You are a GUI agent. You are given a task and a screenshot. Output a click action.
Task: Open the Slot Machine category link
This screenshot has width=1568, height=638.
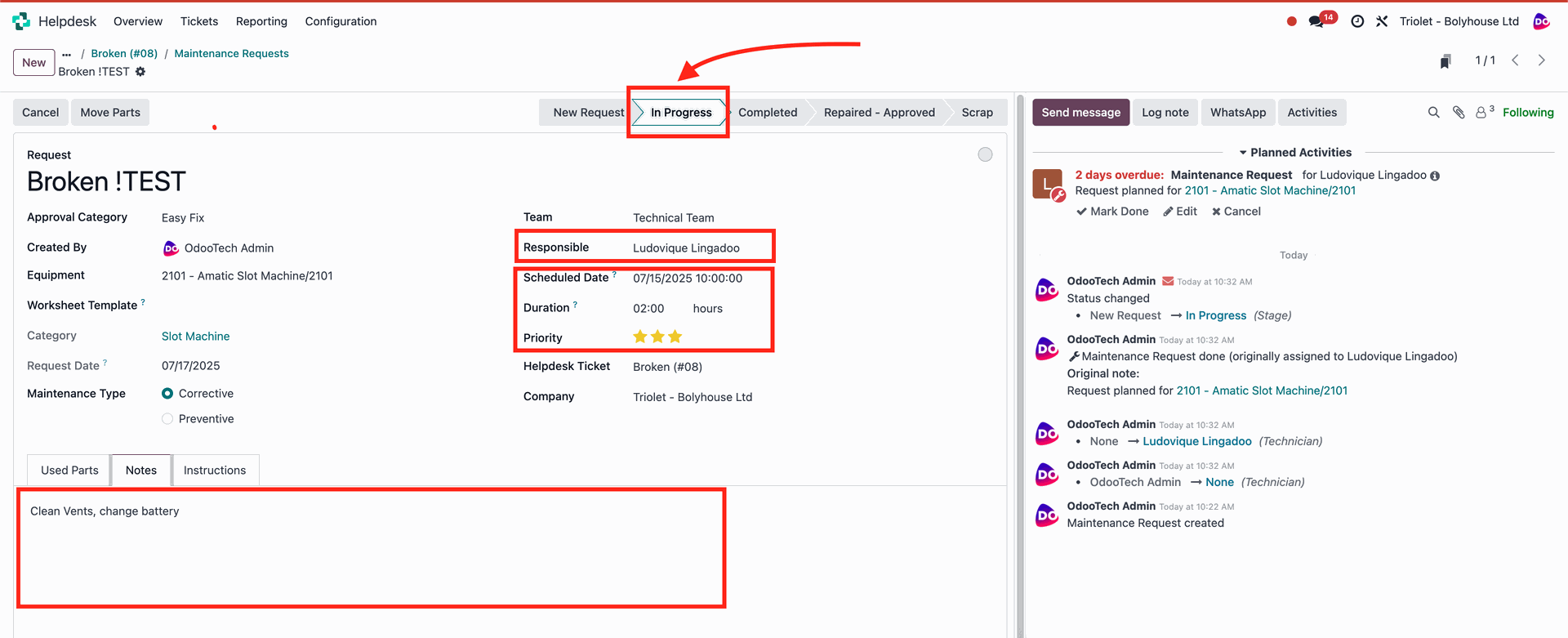tap(195, 337)
